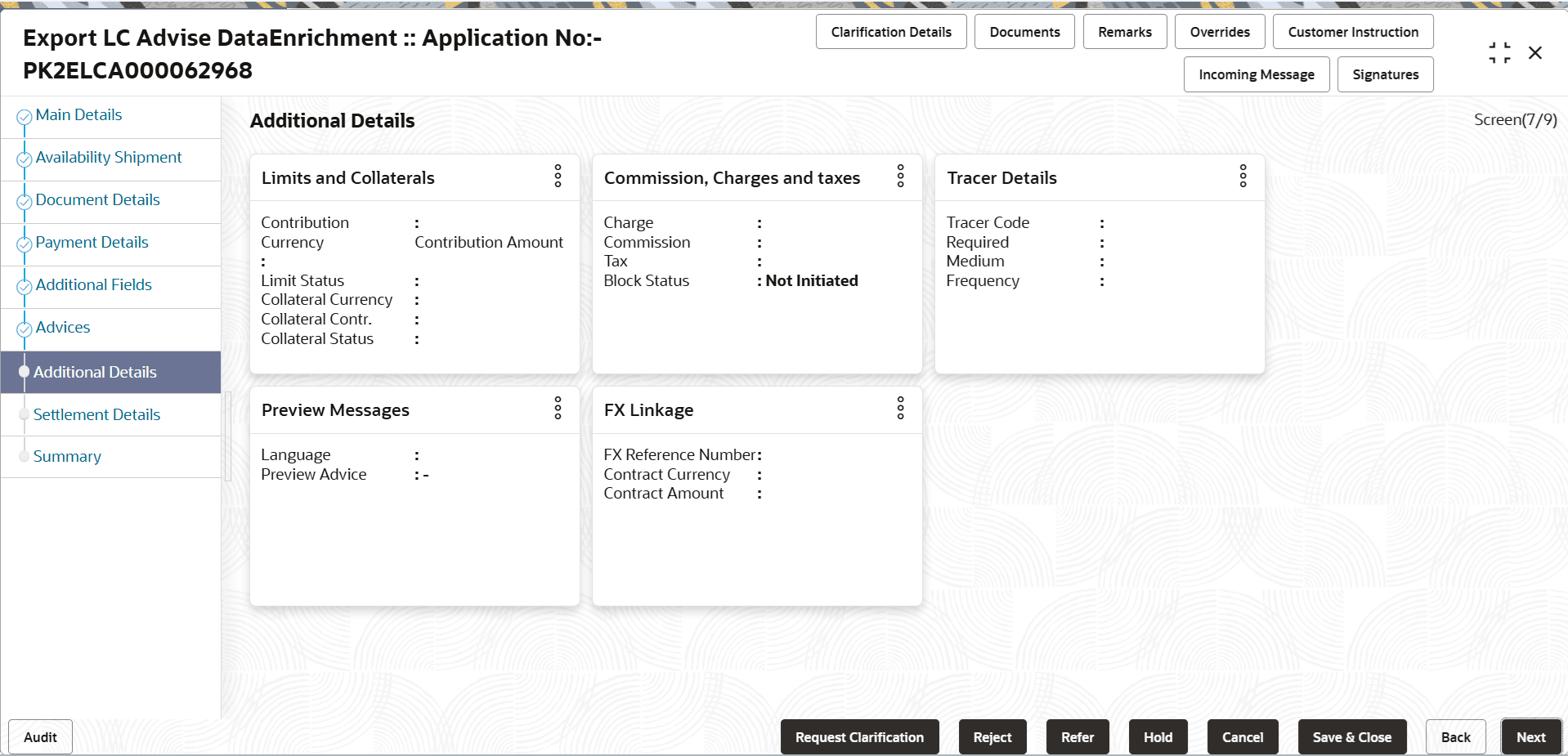View Remarks

1125,32
